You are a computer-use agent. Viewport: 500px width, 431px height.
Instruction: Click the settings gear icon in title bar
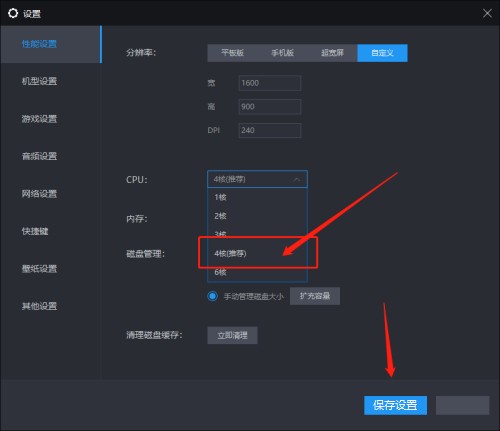[13, 13]
